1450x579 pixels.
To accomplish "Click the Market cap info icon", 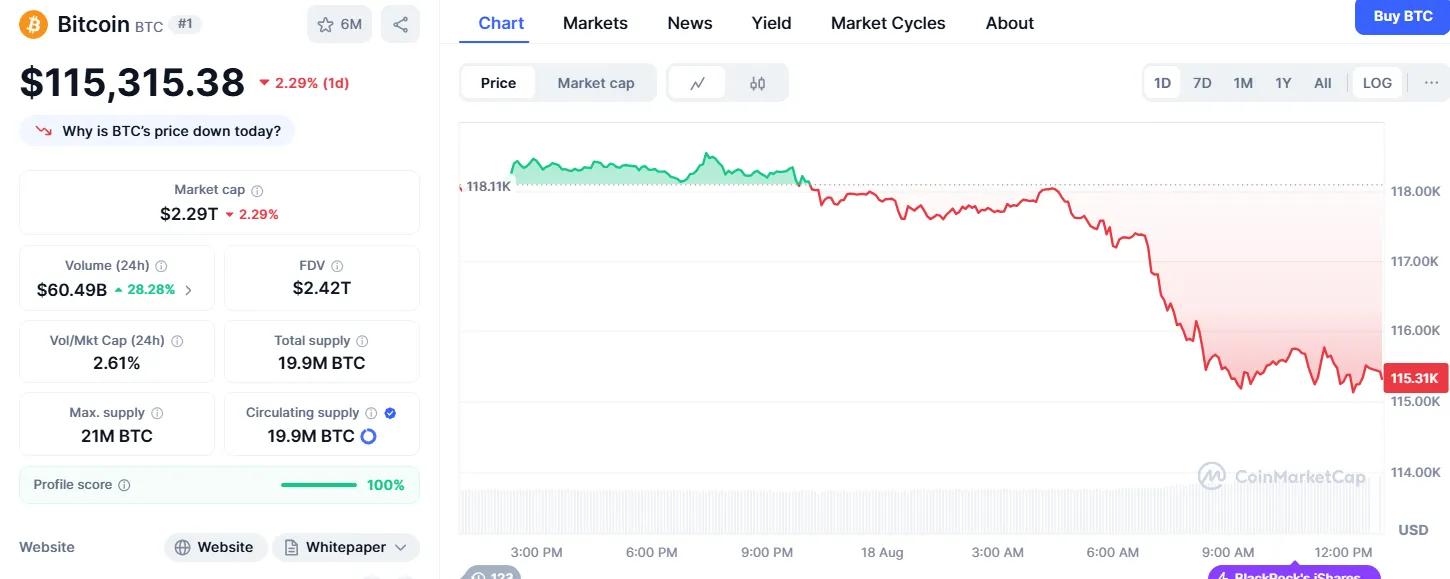I will point(257,190).
